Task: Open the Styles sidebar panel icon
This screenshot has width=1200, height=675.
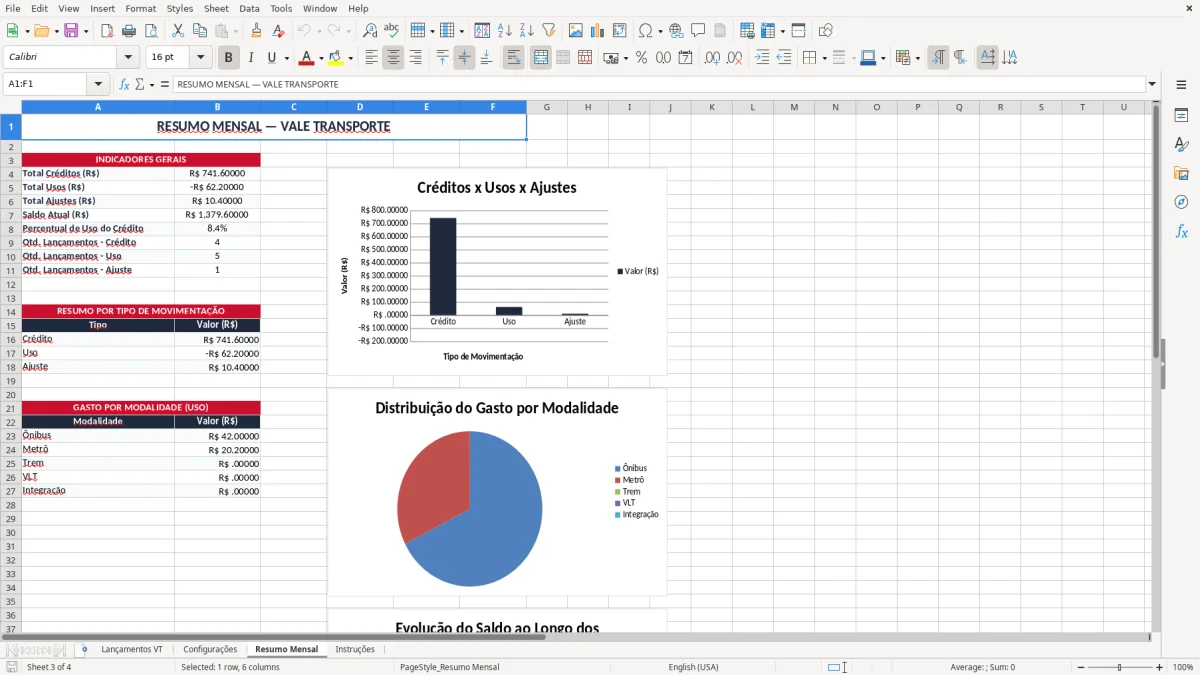Action: click(1181, 144)
